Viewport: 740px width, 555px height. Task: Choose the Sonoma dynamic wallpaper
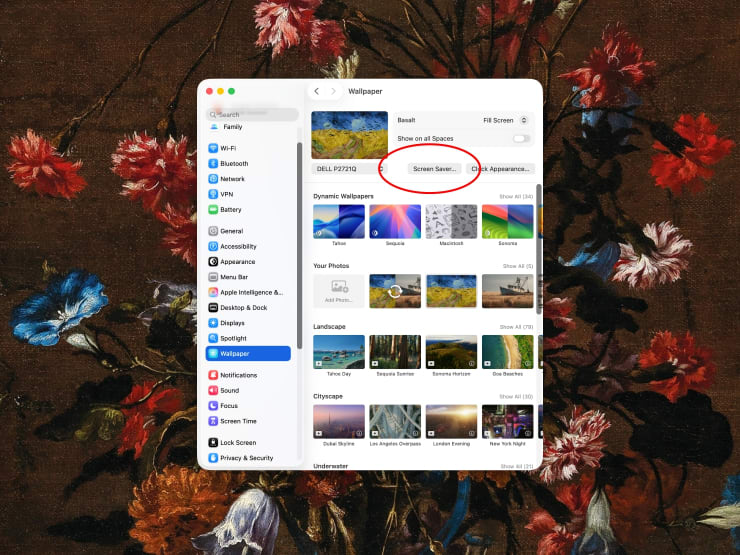507,221
